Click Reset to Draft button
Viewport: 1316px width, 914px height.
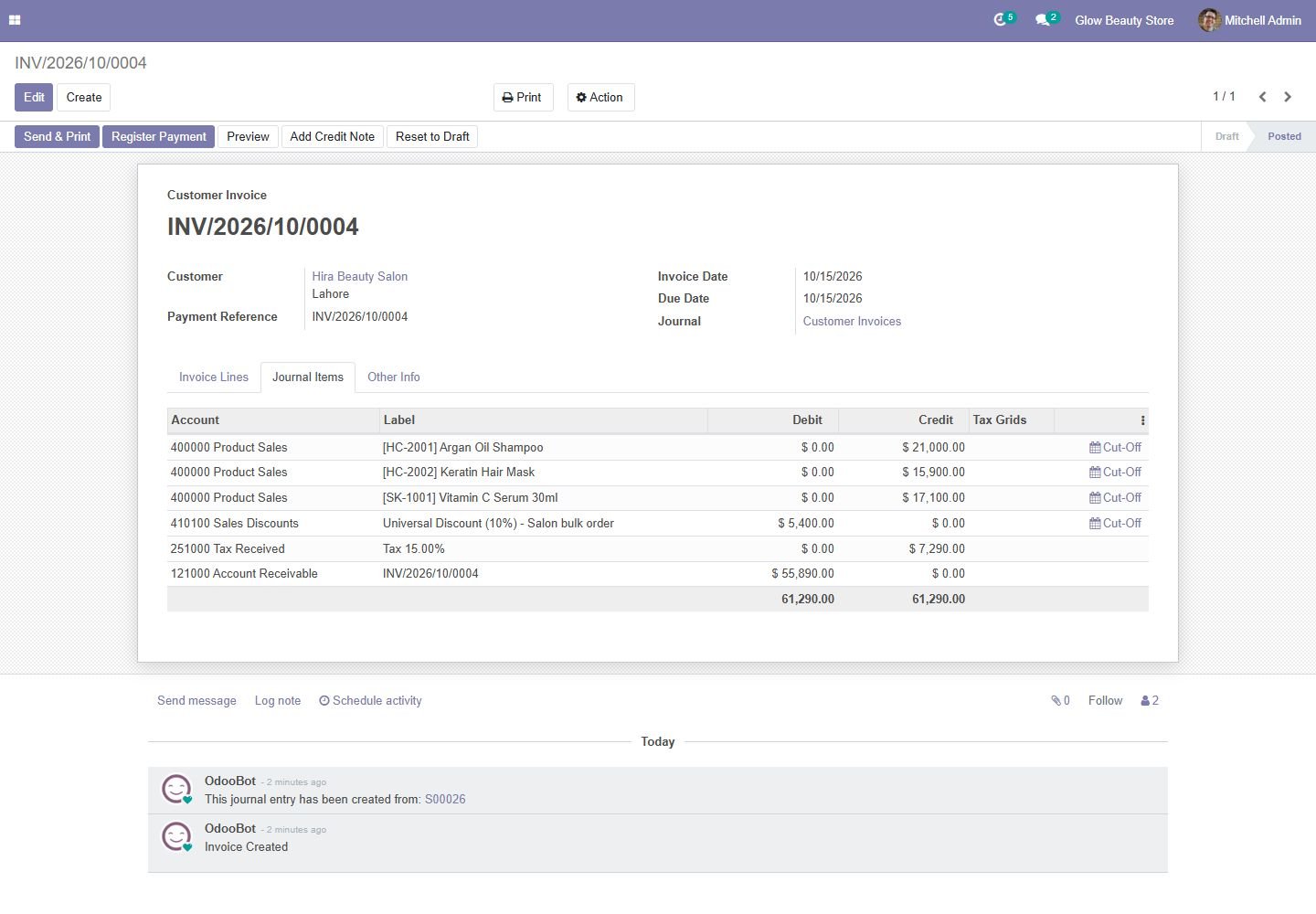point(432,137)
